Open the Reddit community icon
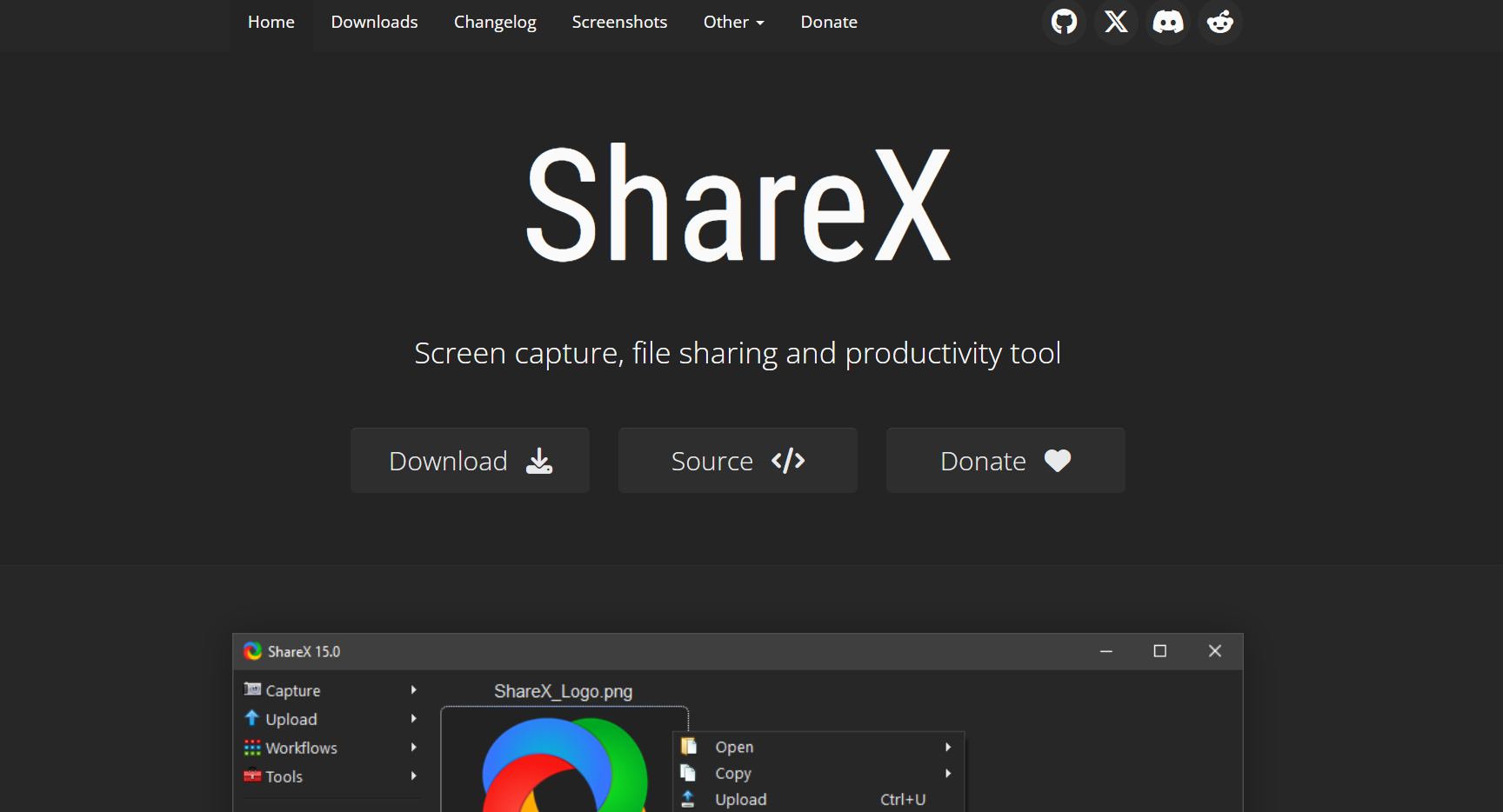This screenshot has height=812, width=1503. pyautogui.click(x=1219, y=22)
